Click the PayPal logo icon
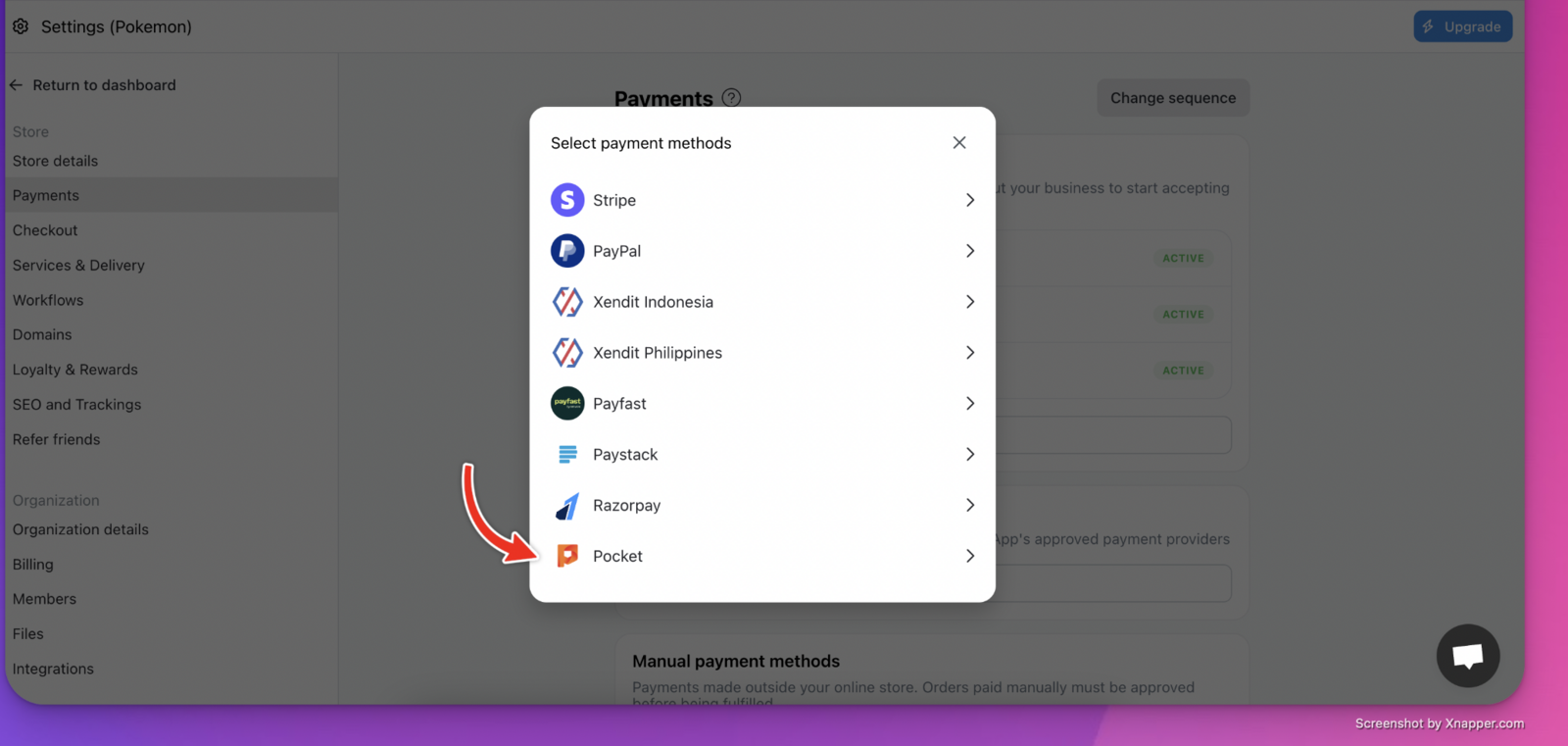The height and width of the screenshot is (746, 1568). pos(567,251)
